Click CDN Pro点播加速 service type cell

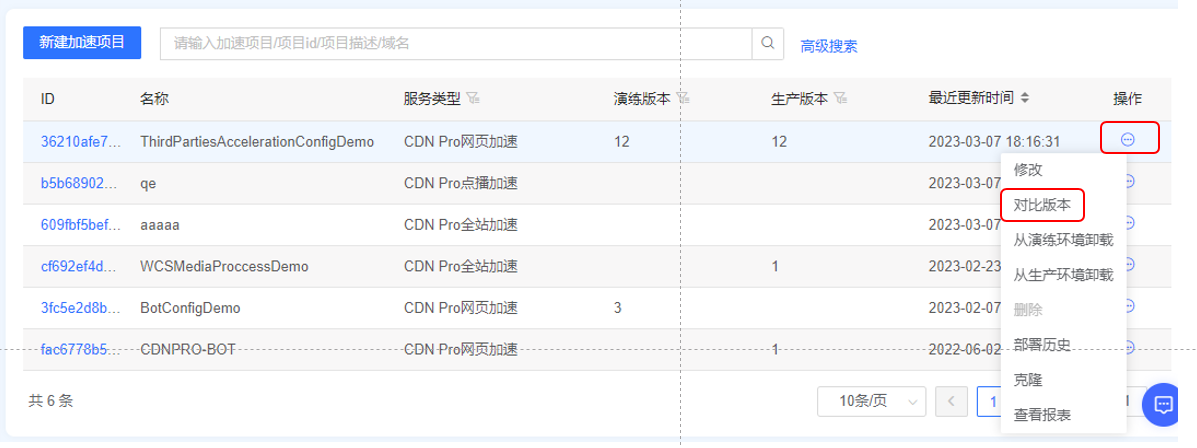click(461, 183)
